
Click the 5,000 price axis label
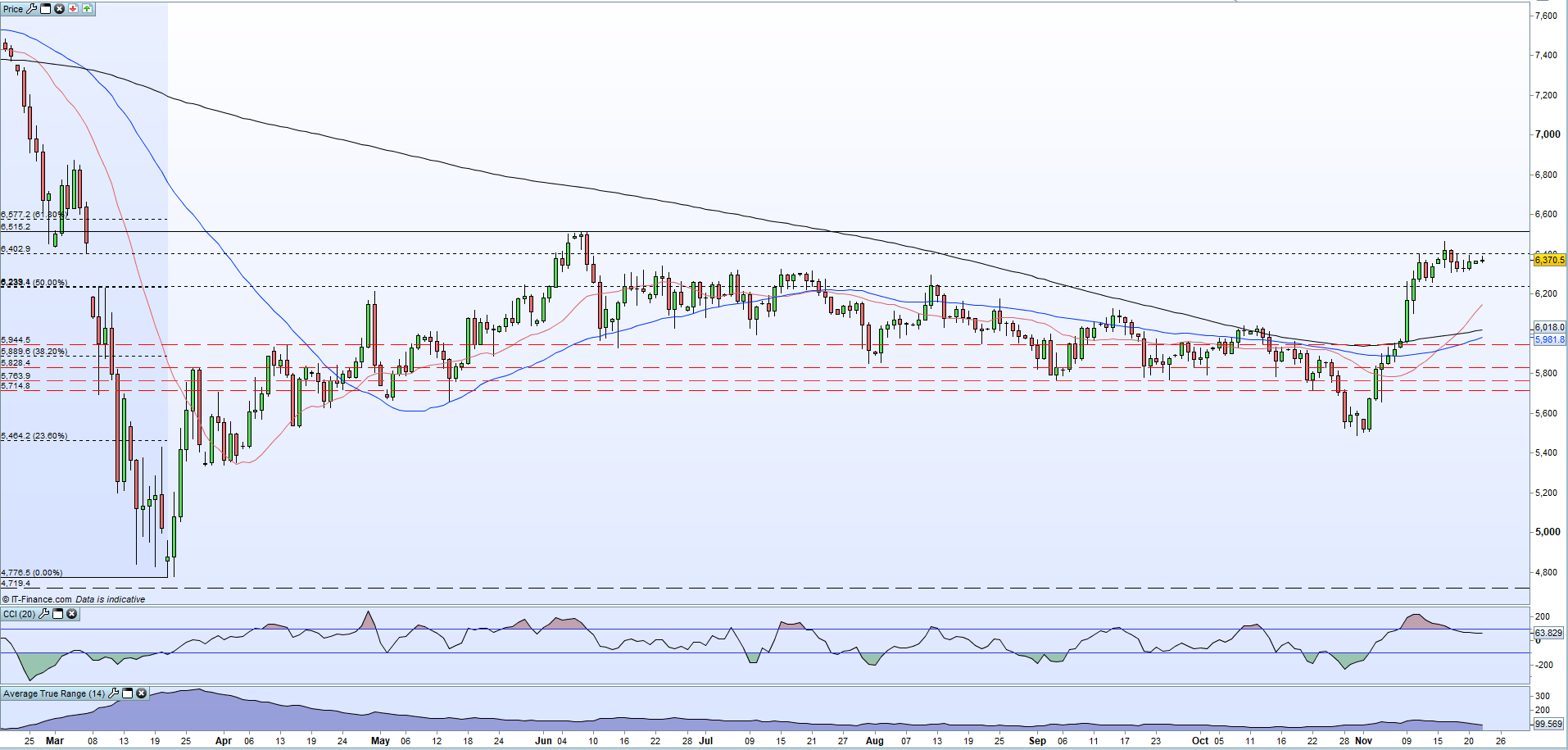(x=1547, y=532)
